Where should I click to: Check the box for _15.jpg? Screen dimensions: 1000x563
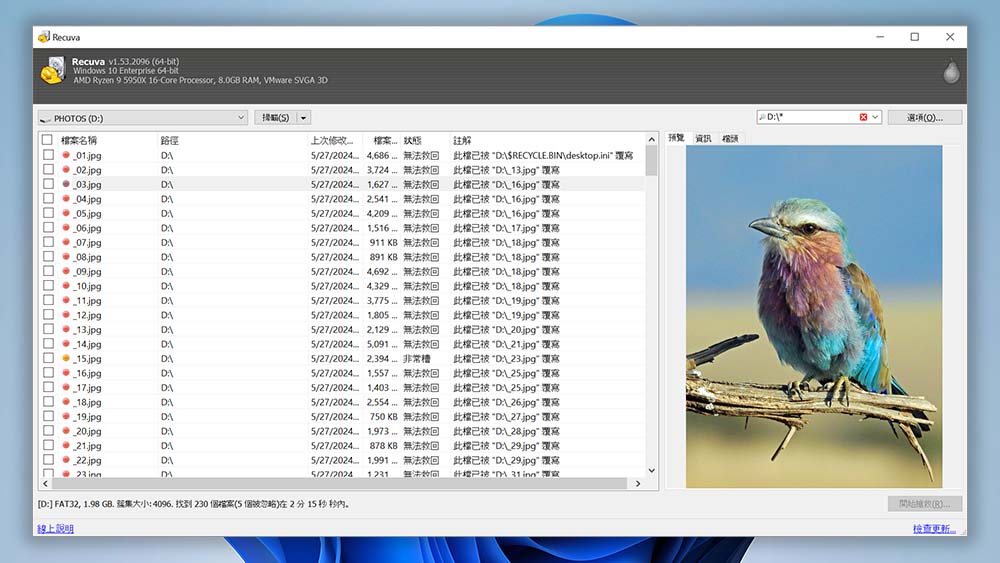coord(48,358)
